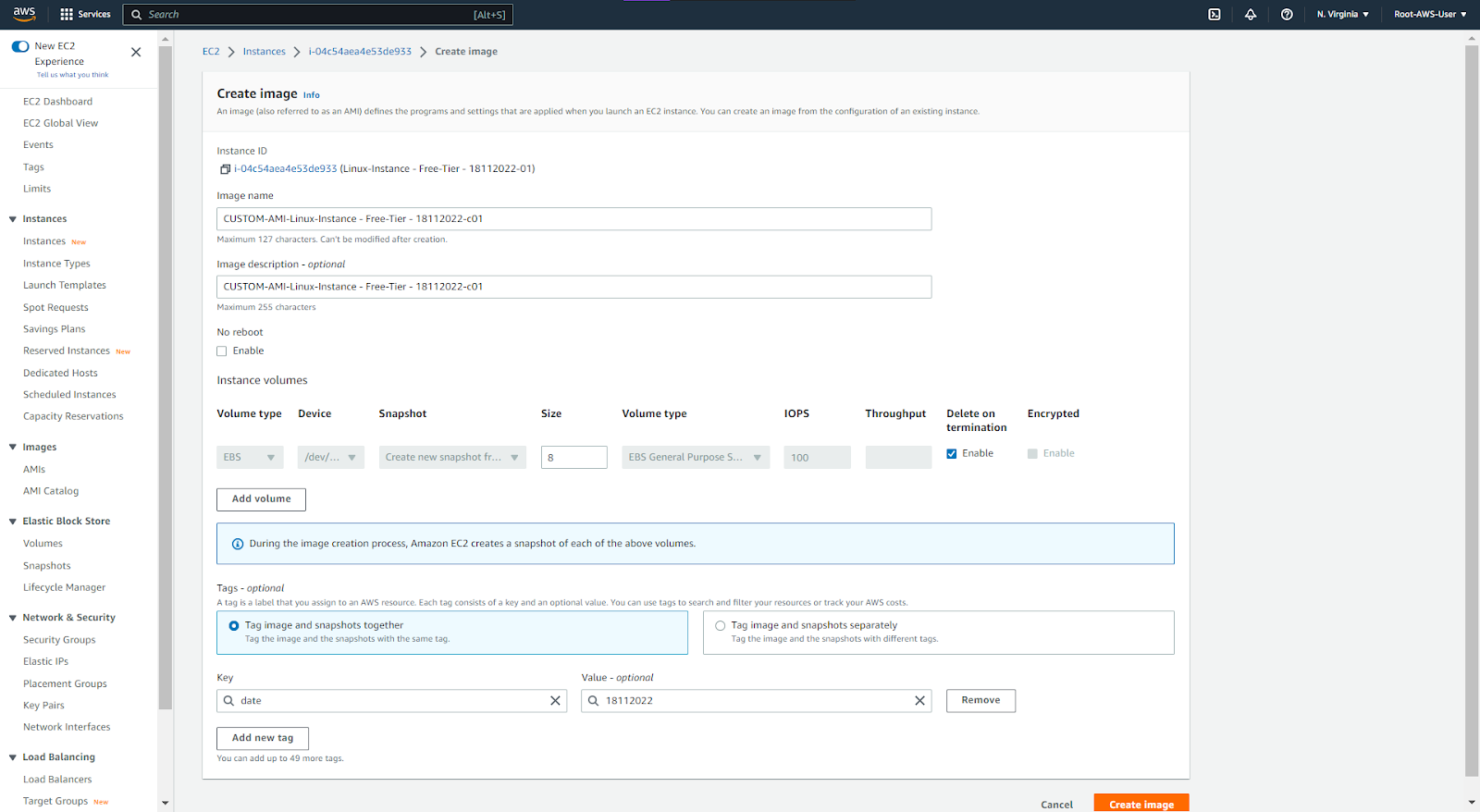Open Volumes in sidebar
The image size is (1480, 812).
click(x=43, y=544)
